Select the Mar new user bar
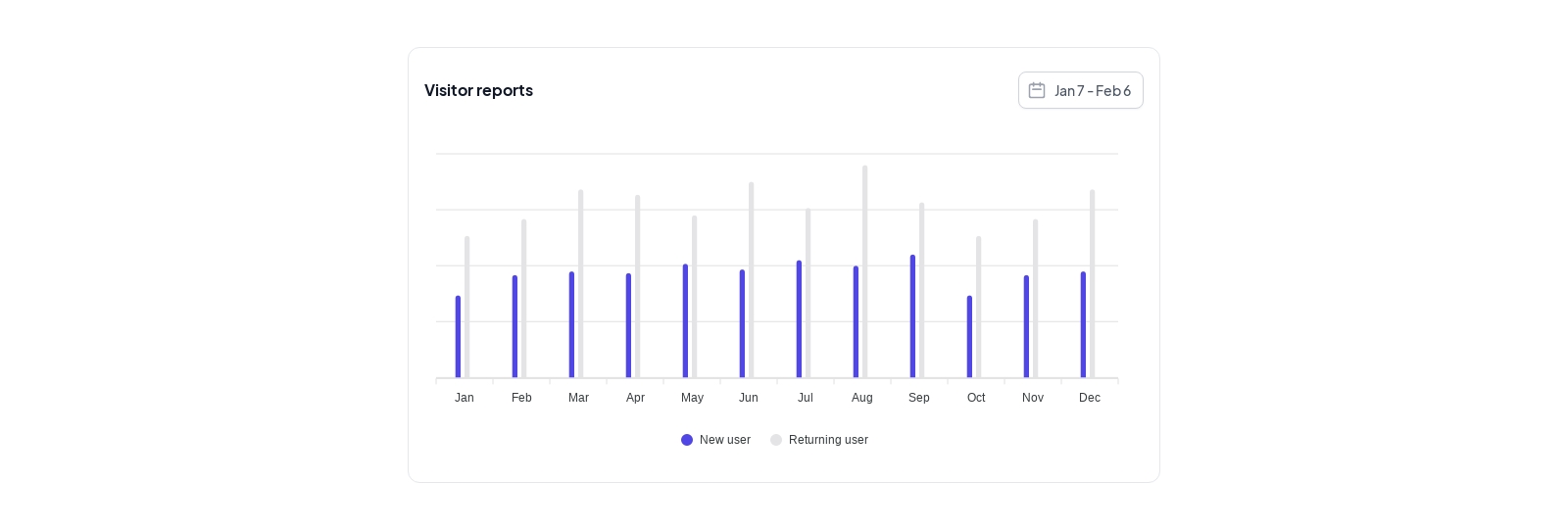Image resolution: width=1568 pixels, height=530 pixels. (x=571, y=324)
